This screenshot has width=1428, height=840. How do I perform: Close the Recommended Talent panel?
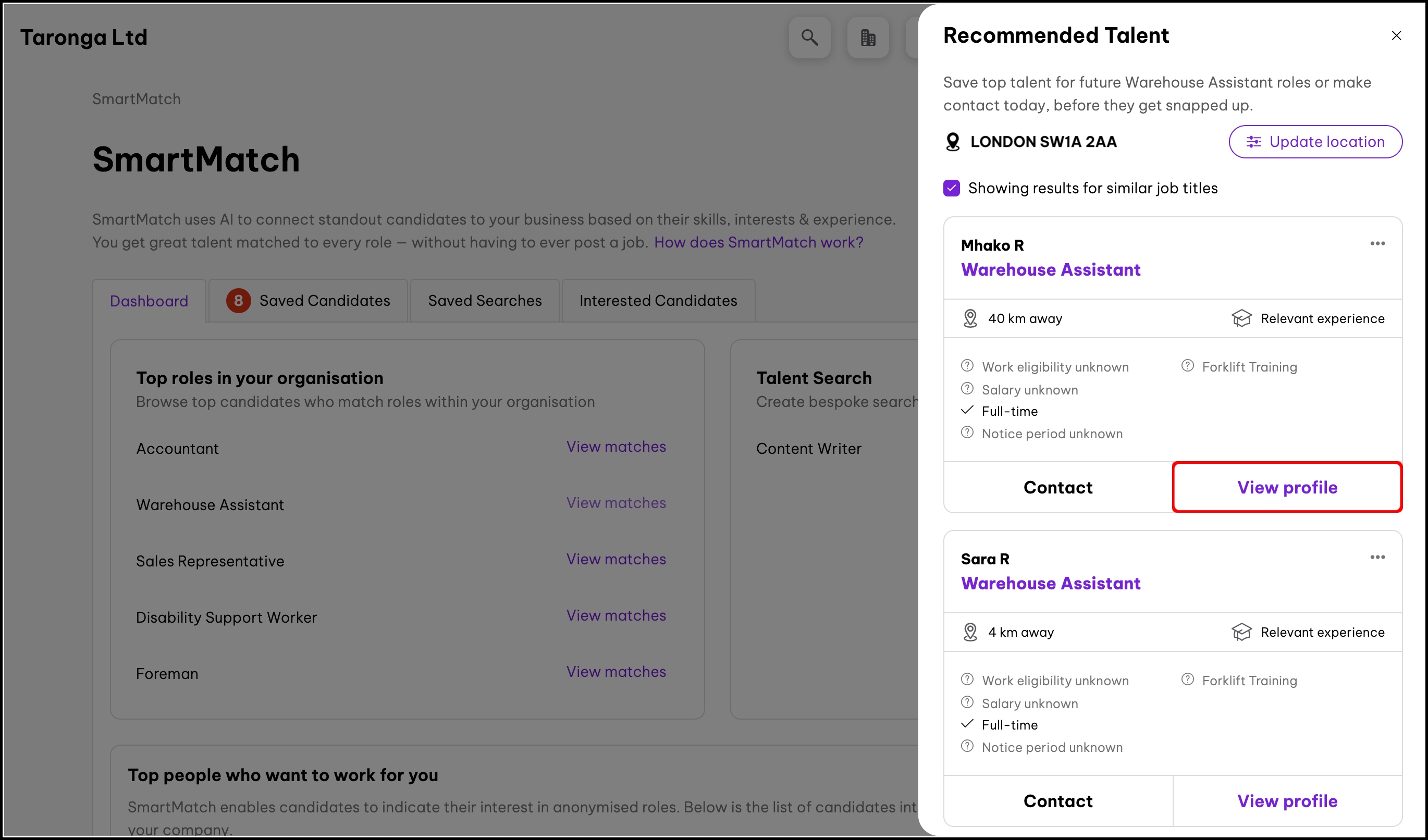point(1396,35)
